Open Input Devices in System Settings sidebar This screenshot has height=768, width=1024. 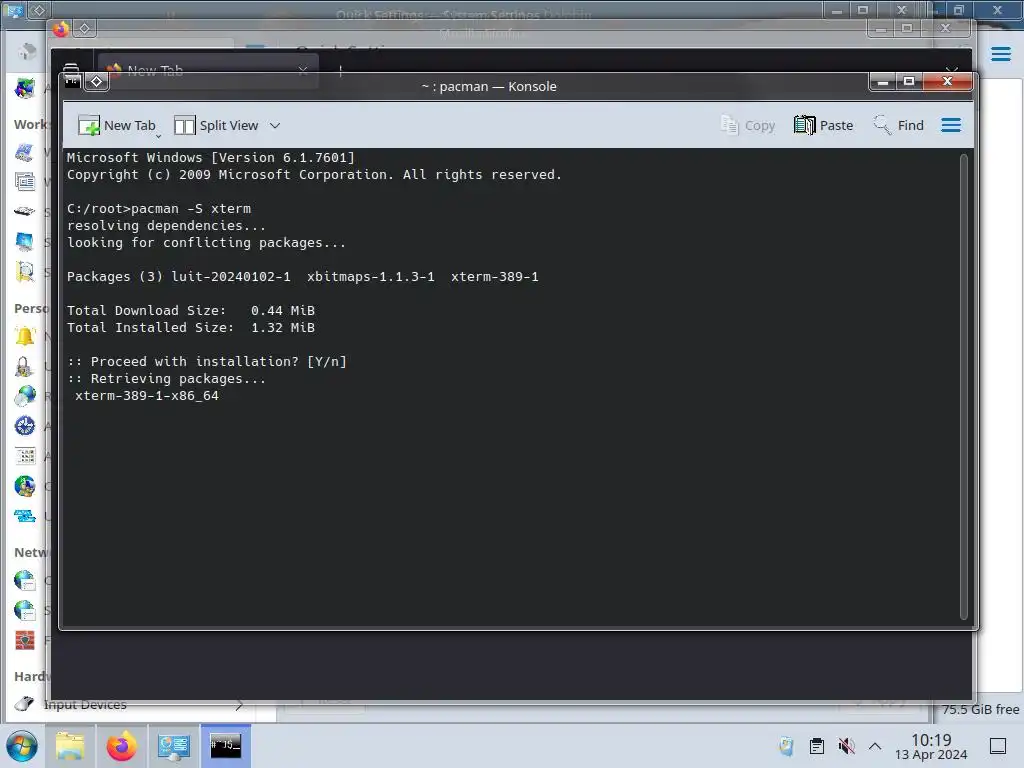129,705
